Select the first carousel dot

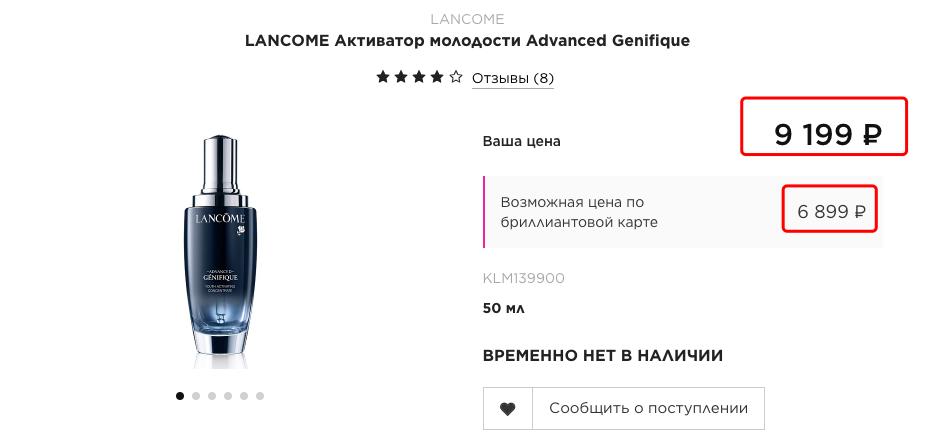click(180, 396)
